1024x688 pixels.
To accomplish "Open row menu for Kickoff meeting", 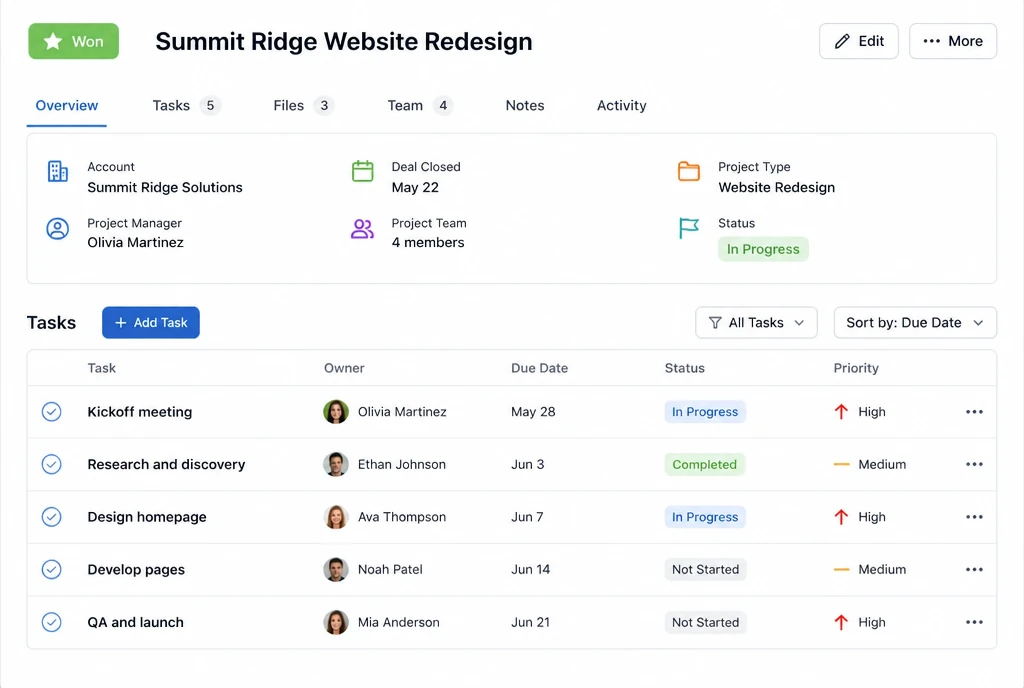I will coord(974,412).
